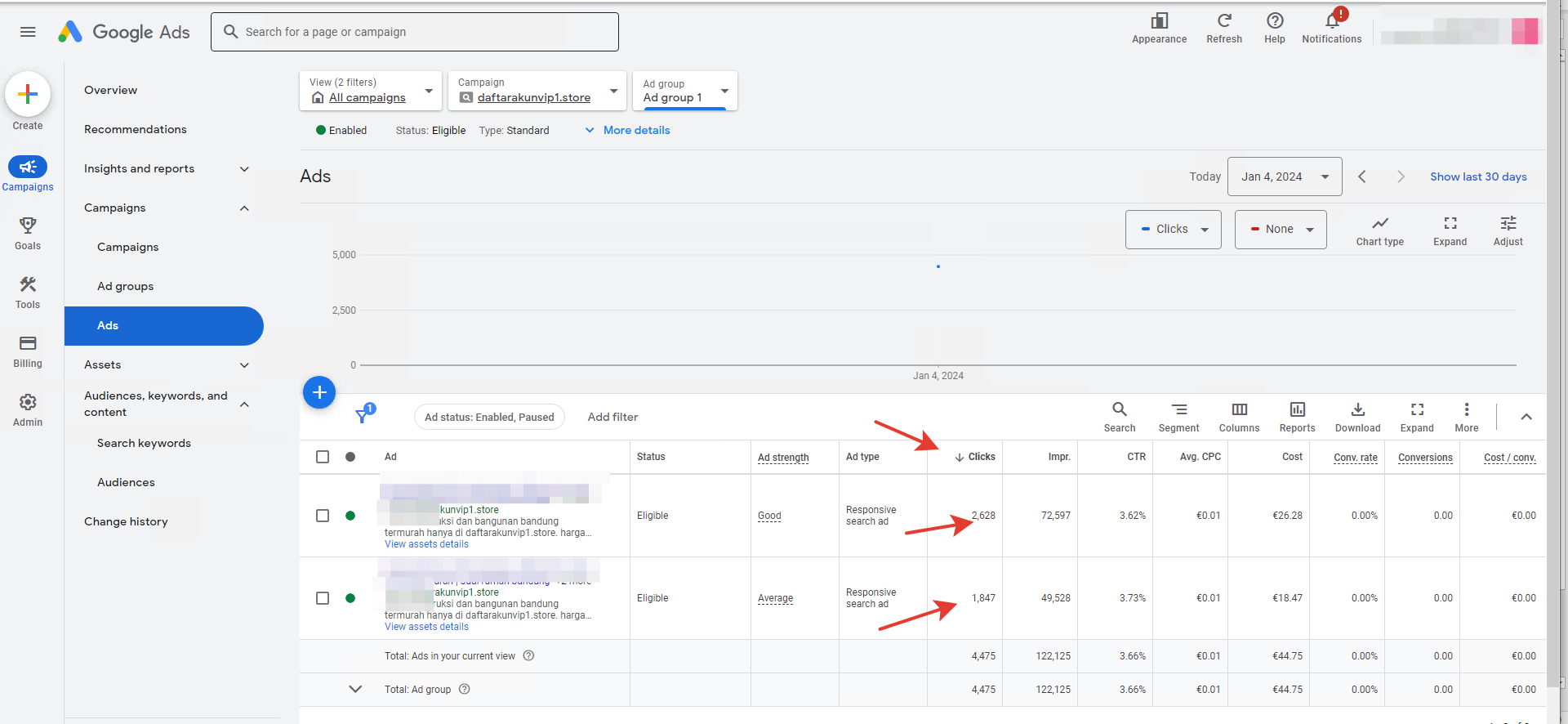Open help for Total Ad group

(464, 690)
